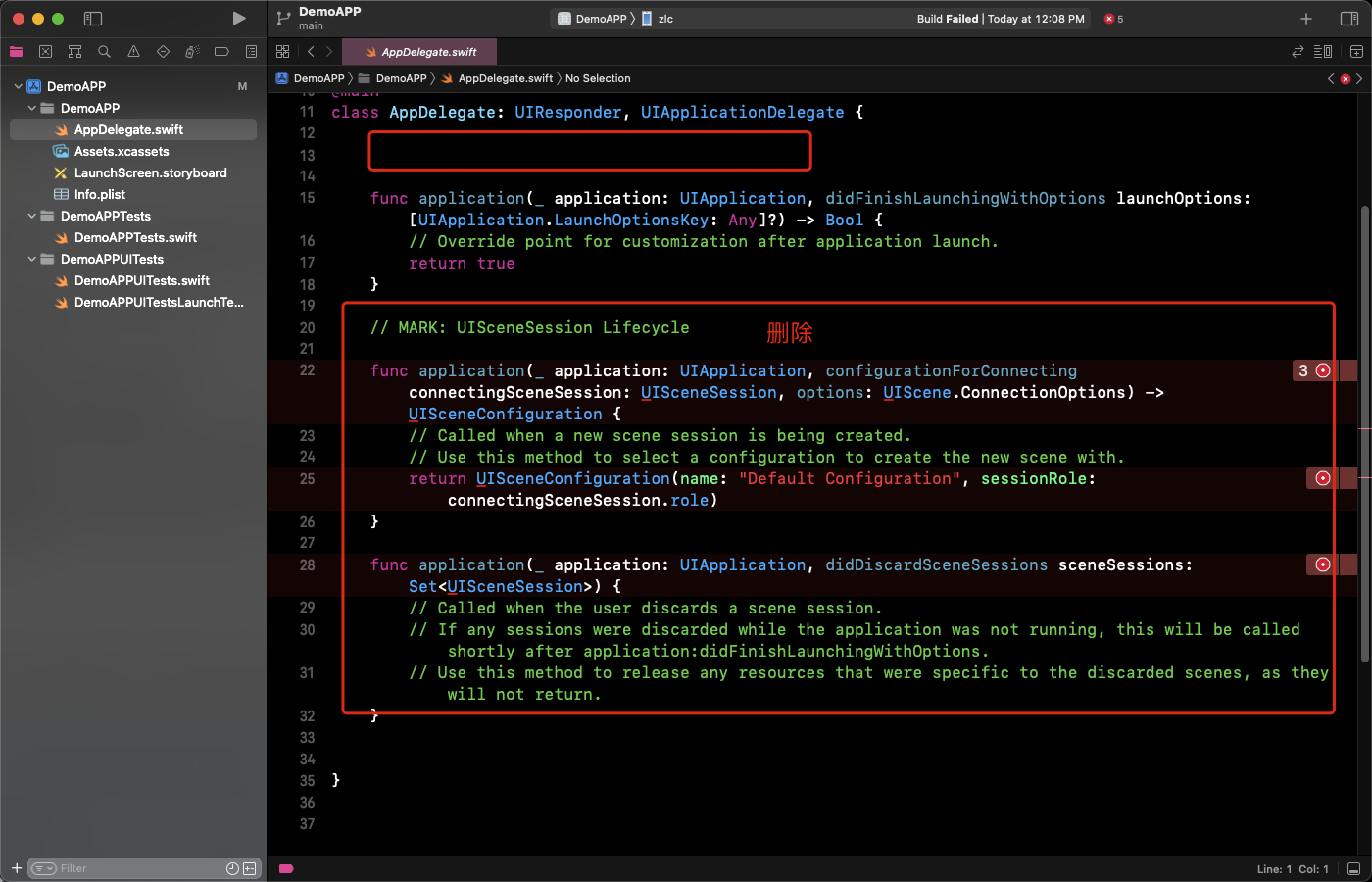Collapse the DemoAPPUITests group
Screen dimensions: 1372x882
(x=31, y=259)
